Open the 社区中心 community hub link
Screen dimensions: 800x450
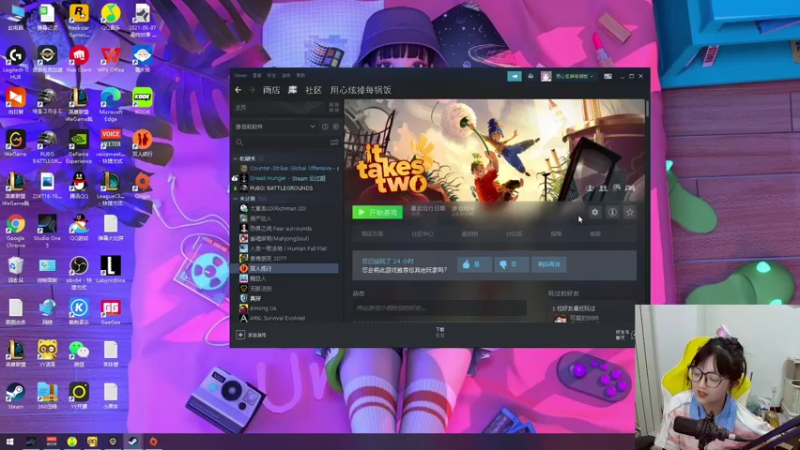(422, 234)
